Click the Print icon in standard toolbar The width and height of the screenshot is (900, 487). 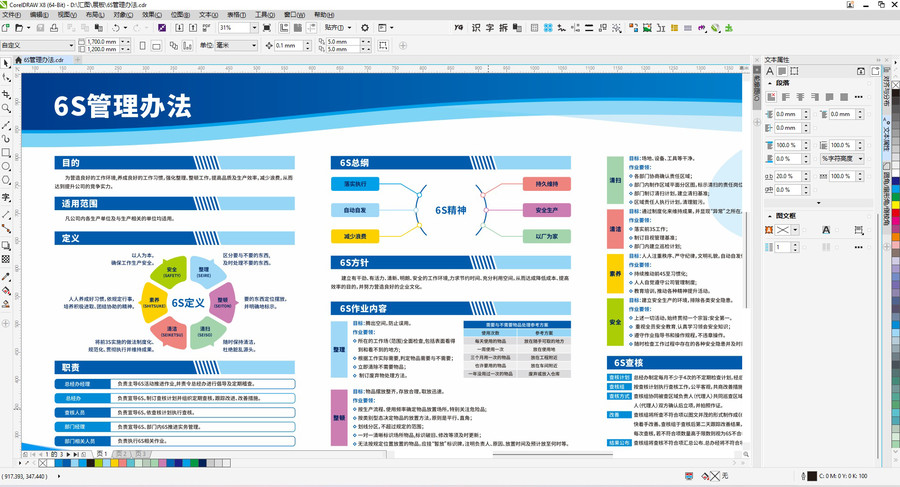pos(54,28)
